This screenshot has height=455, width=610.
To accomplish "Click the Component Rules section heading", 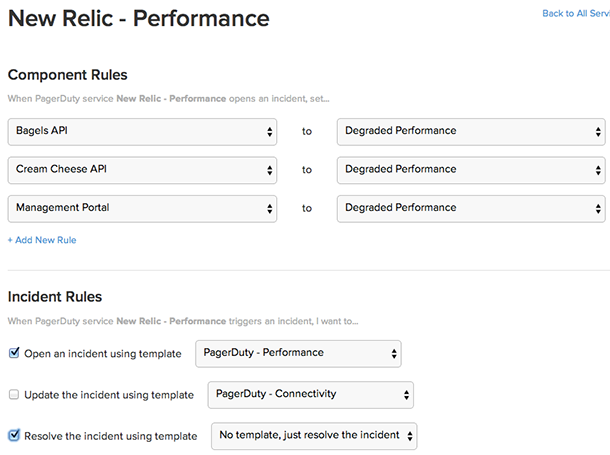I will point(68,75).
